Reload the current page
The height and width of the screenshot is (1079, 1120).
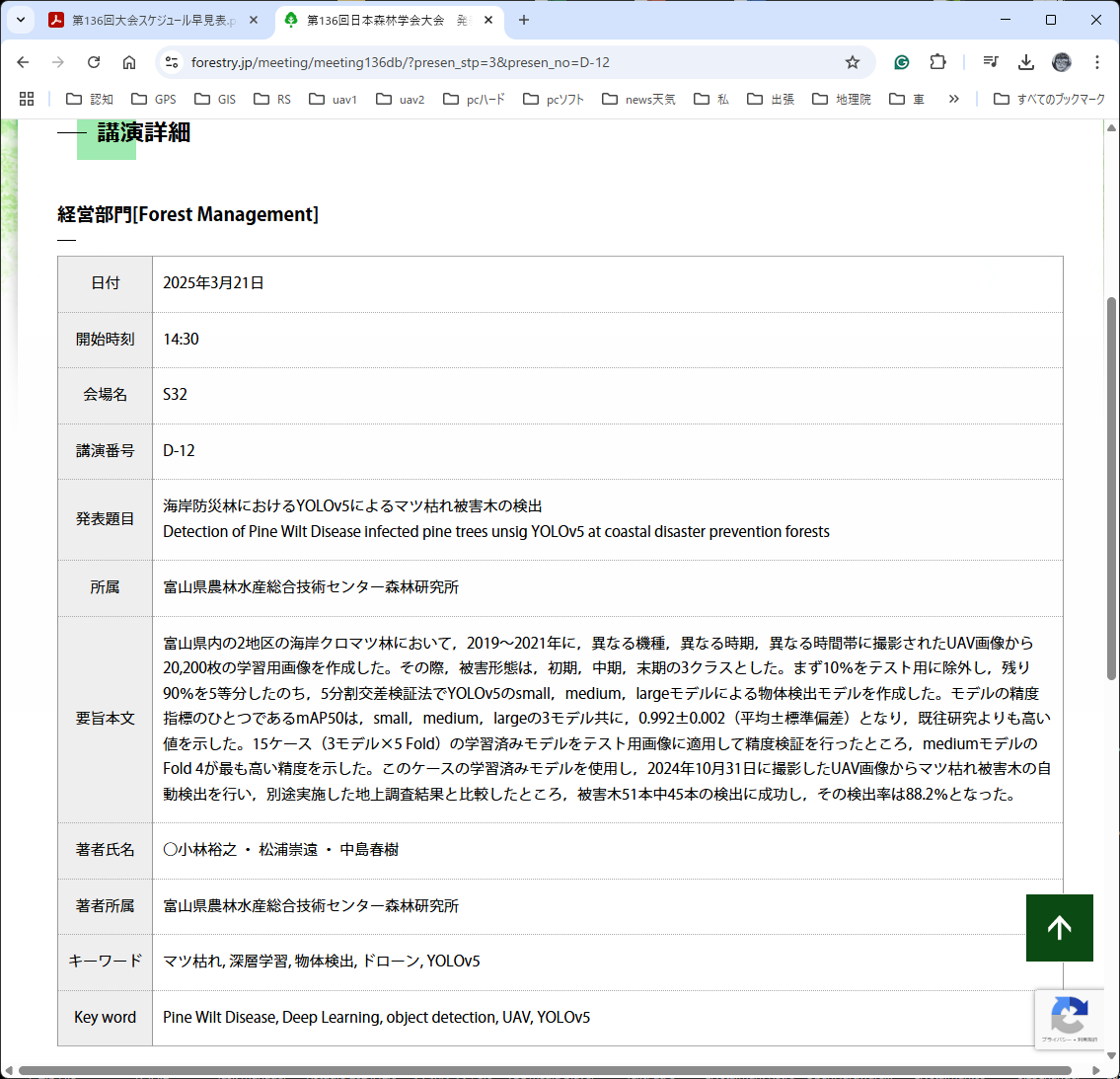94,62
